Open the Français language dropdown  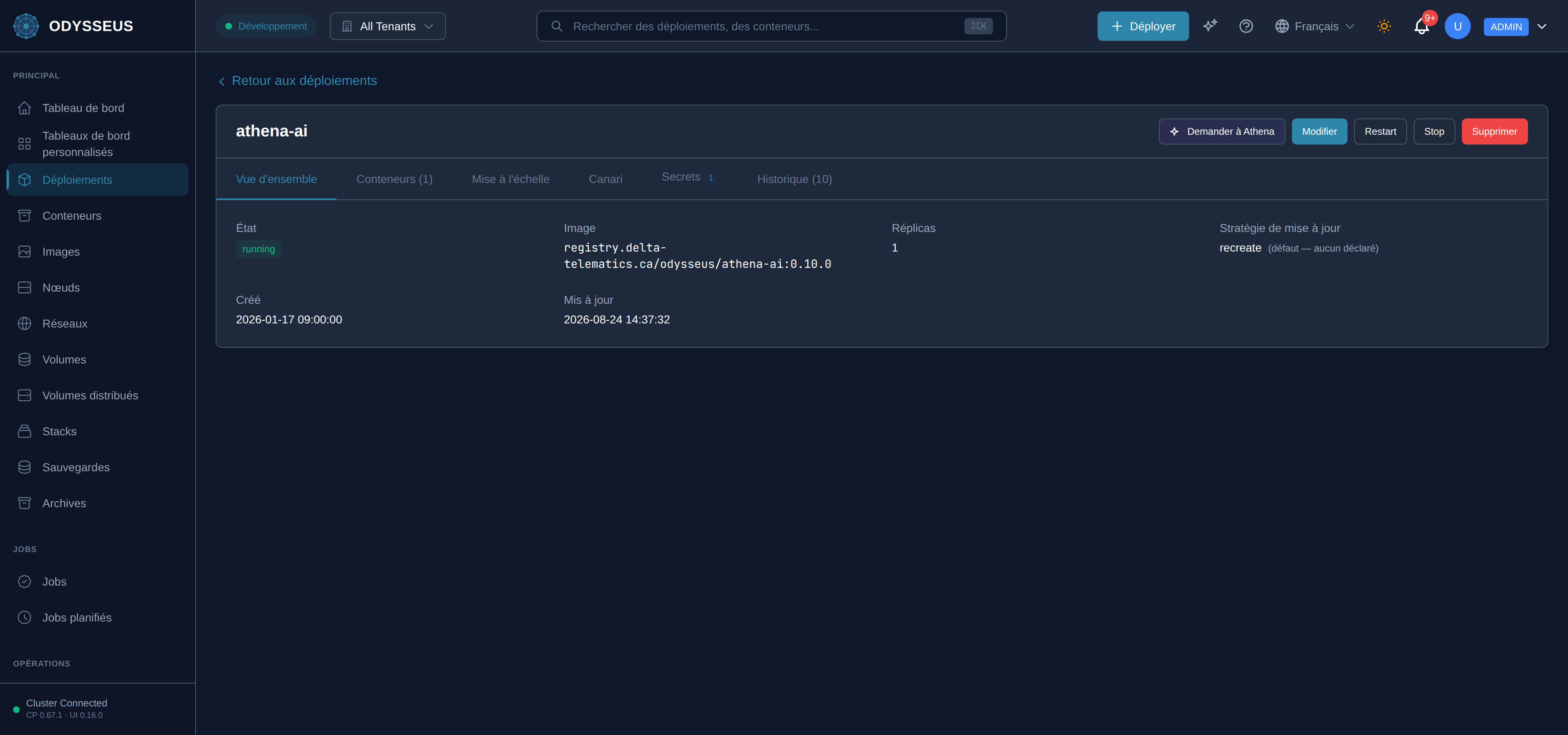coord(1315,26)
